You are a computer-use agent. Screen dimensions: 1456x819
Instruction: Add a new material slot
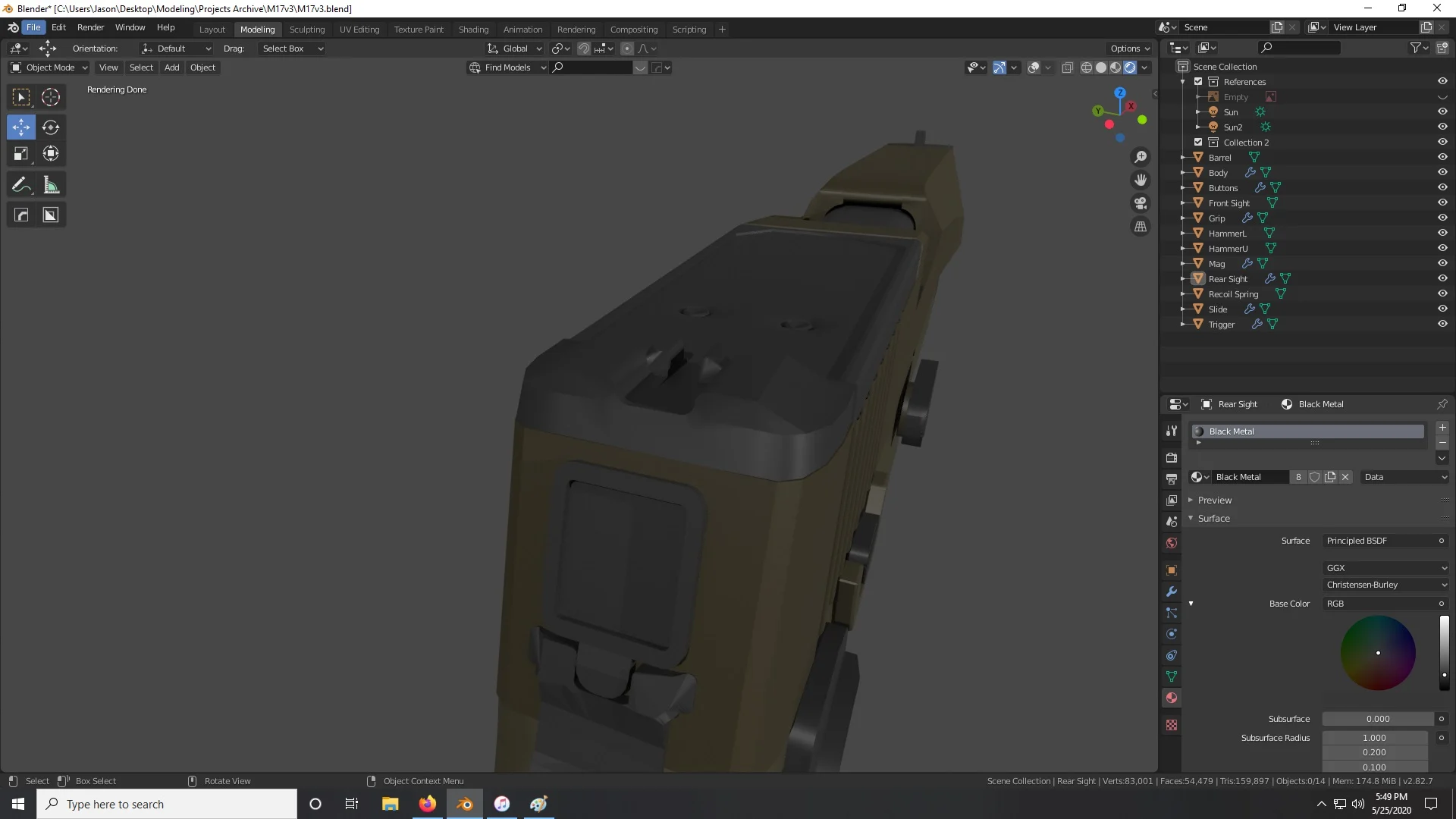pyautogui.click(x=1442, y=428)
